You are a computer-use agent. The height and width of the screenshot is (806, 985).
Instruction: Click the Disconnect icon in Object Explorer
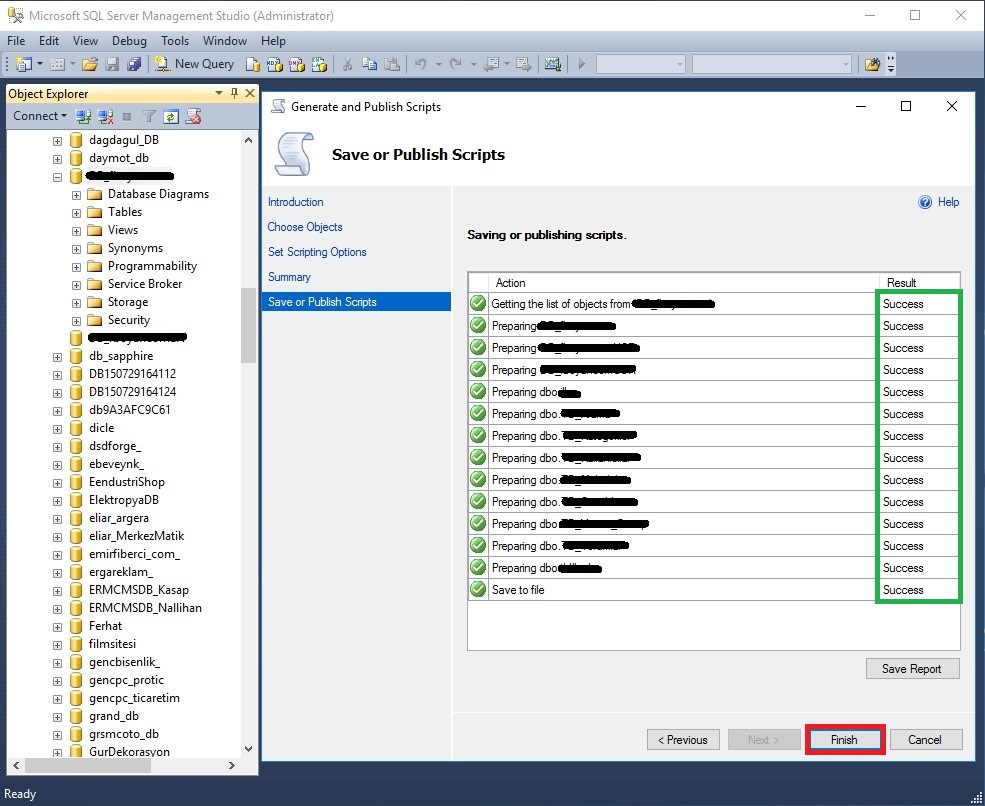[x=106, y=116]
